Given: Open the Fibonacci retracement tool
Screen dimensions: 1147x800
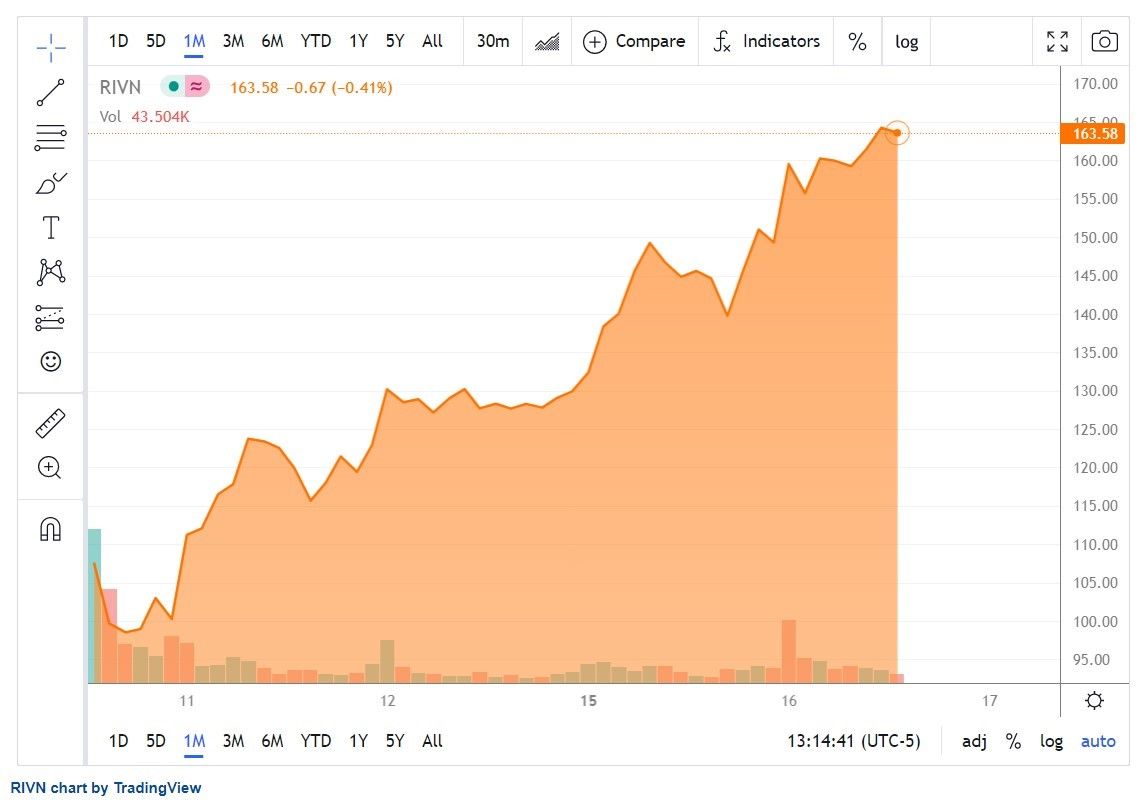Looking at the screenshot, I should (x=50, y=138).
